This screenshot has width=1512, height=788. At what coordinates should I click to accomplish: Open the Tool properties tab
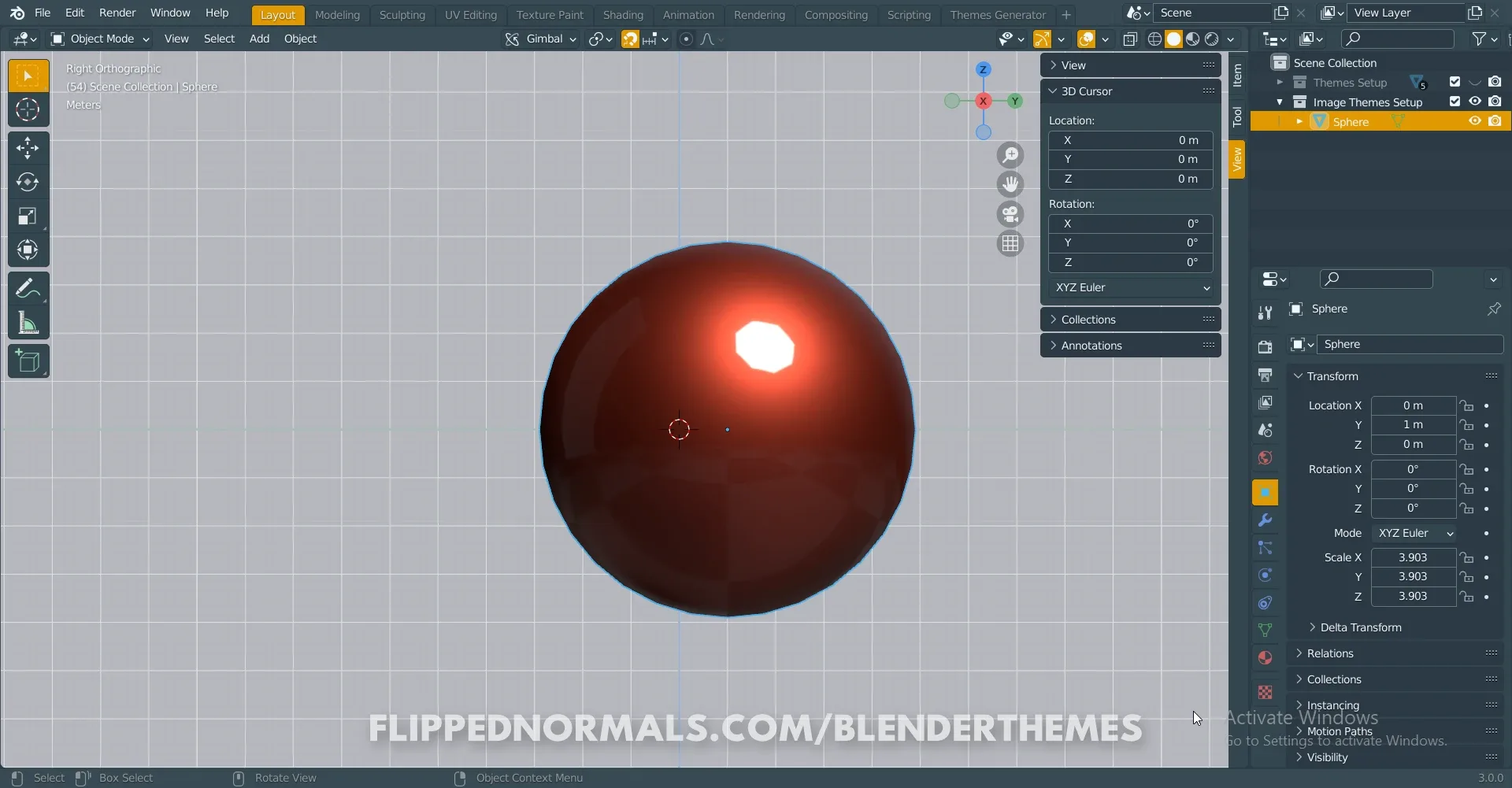coord(1265,313)
